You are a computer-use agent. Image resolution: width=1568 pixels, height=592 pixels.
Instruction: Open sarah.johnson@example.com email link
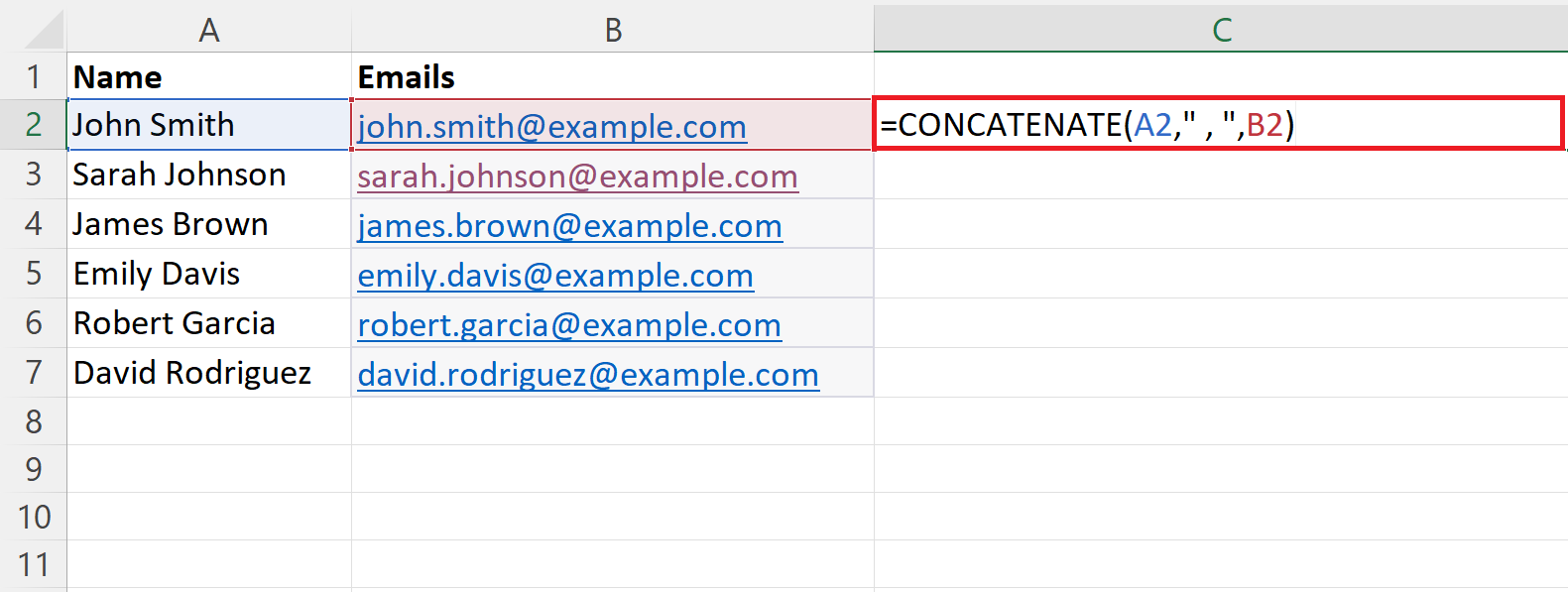click(x=577, y=177)
